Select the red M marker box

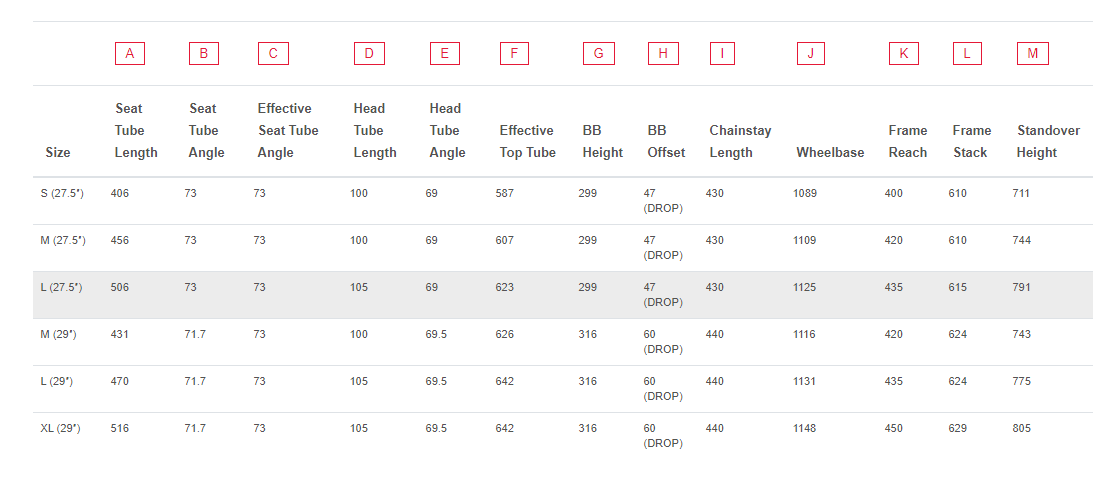[1033, 54]
